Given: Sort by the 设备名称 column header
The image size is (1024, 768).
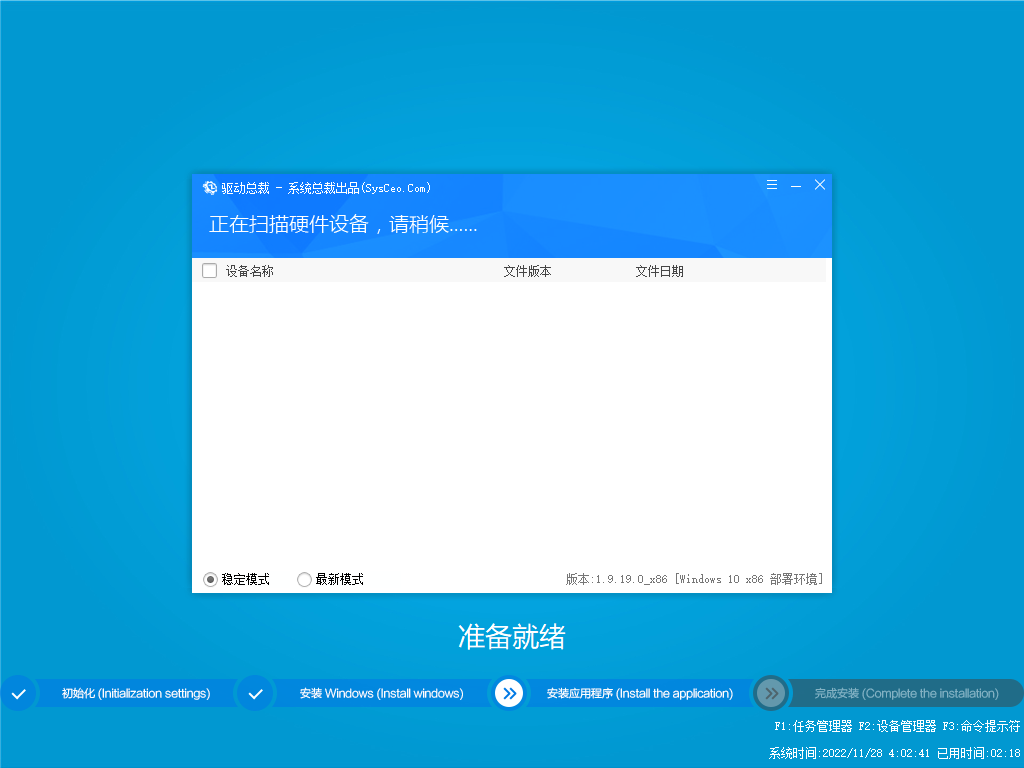Looking at the screenshot, I should [250, 271].
